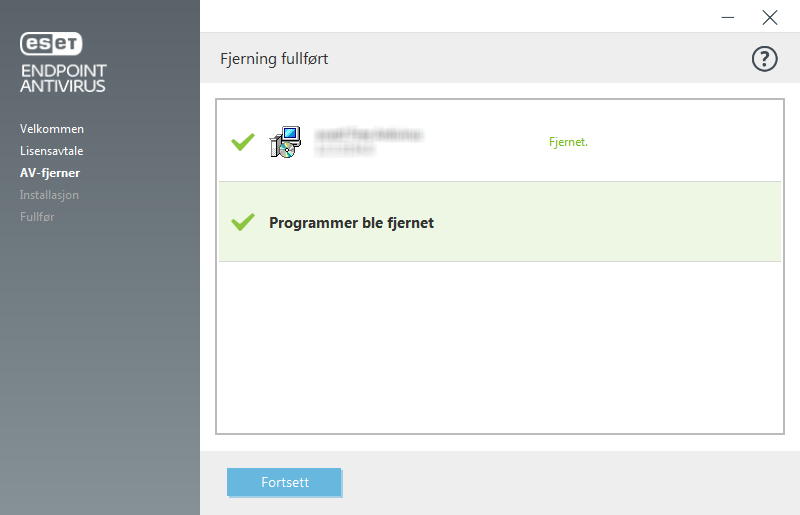Select the Installasjon step
This screenshot has height=515, width=800.
point(49,195)
